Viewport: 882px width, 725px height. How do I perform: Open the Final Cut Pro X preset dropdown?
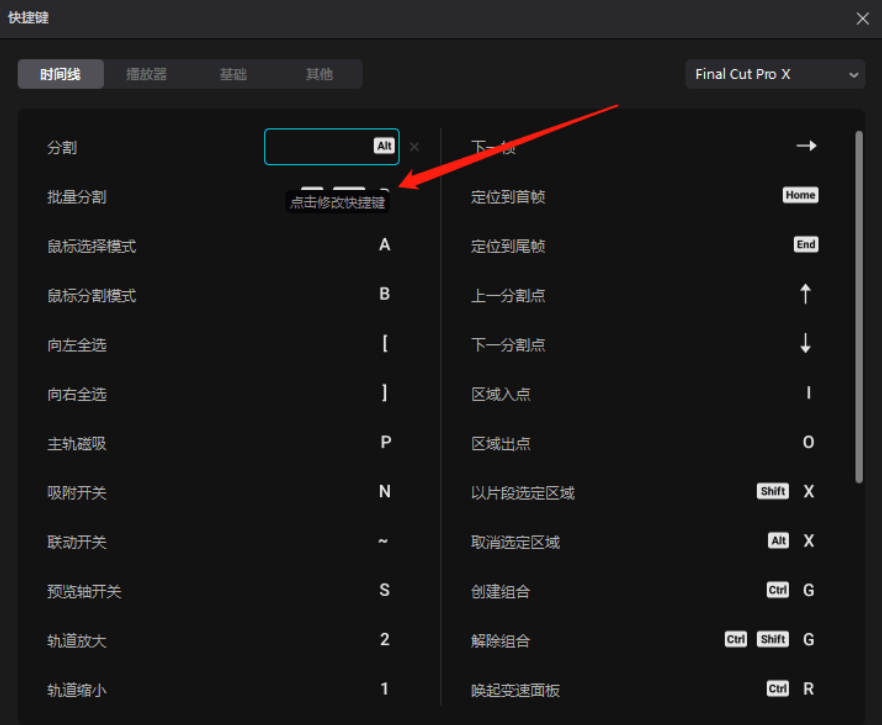tap(774, 73)
